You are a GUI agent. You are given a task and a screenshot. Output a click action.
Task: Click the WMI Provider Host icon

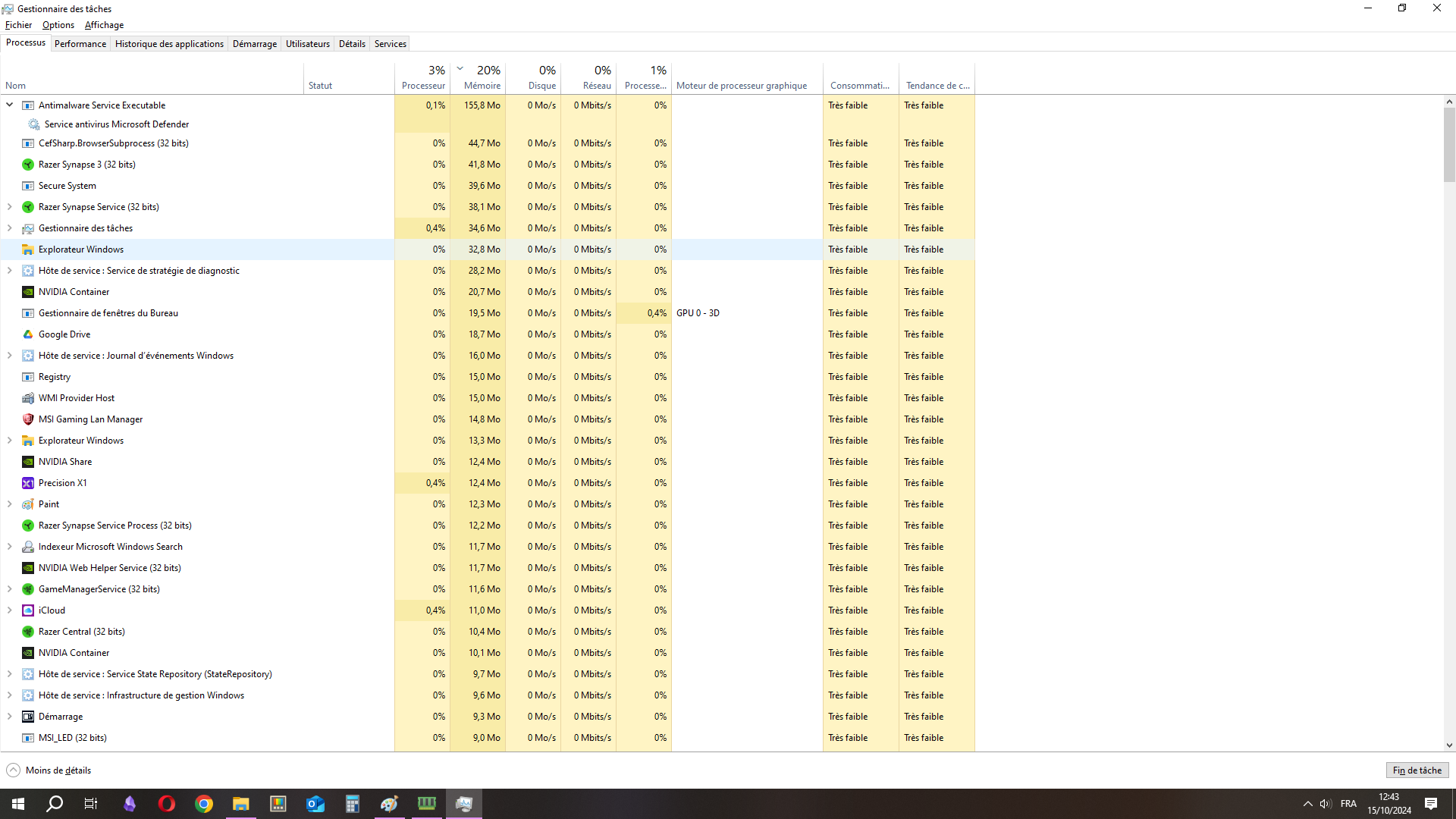[x=28, y=398]
